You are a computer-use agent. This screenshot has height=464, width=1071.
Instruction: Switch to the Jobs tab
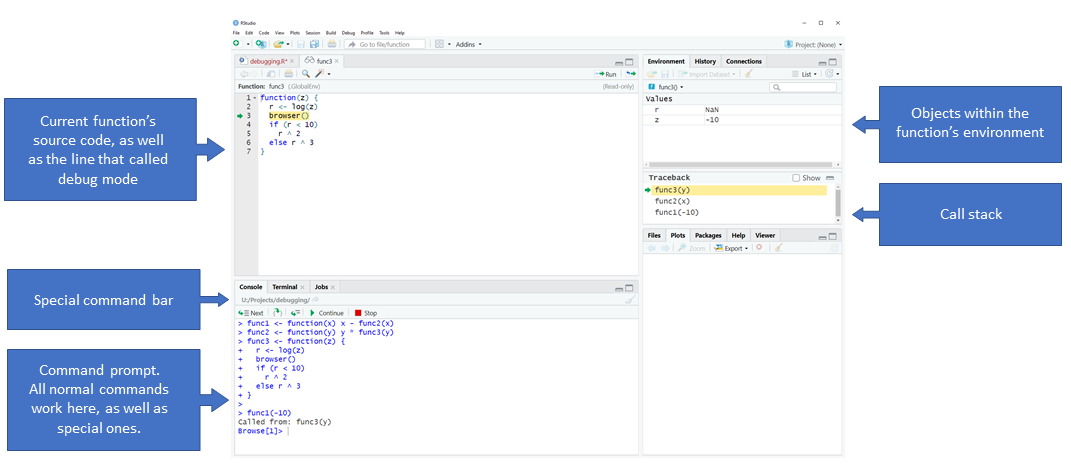321,287
